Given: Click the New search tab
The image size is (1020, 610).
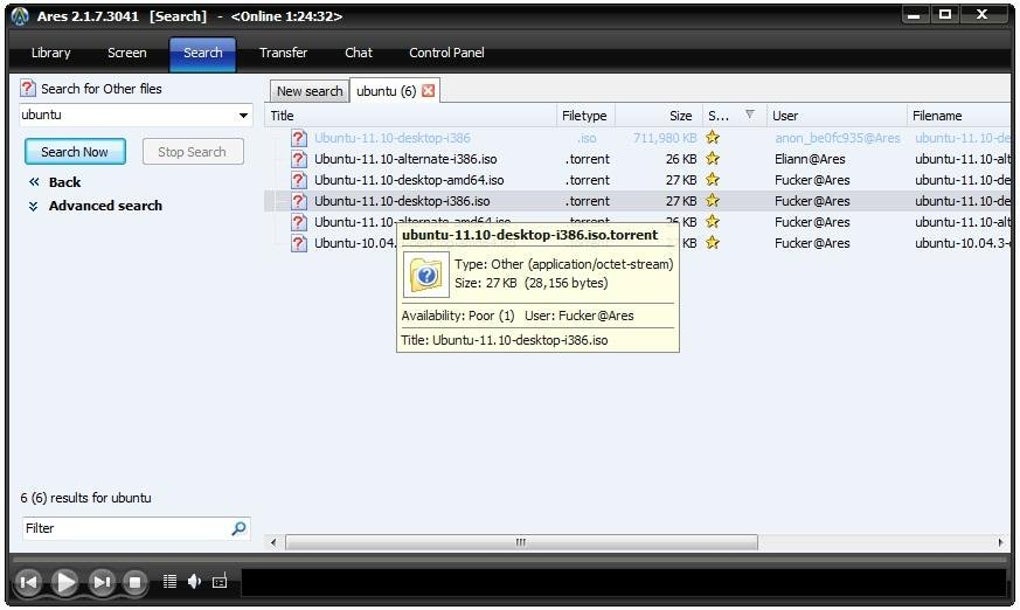Looking at the screenshot, I should pos(310,92).
